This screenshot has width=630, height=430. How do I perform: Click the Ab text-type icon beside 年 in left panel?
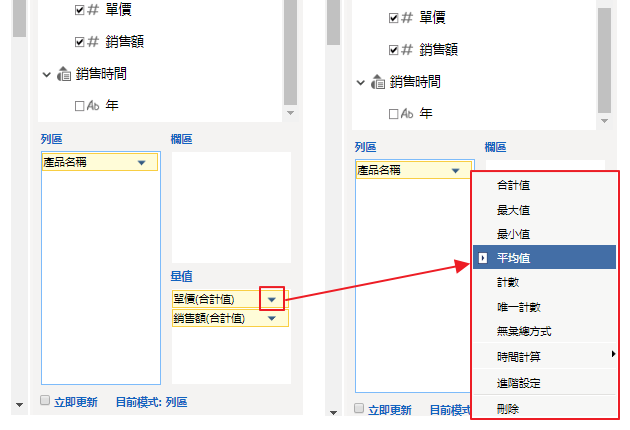[x=94, y=105]
